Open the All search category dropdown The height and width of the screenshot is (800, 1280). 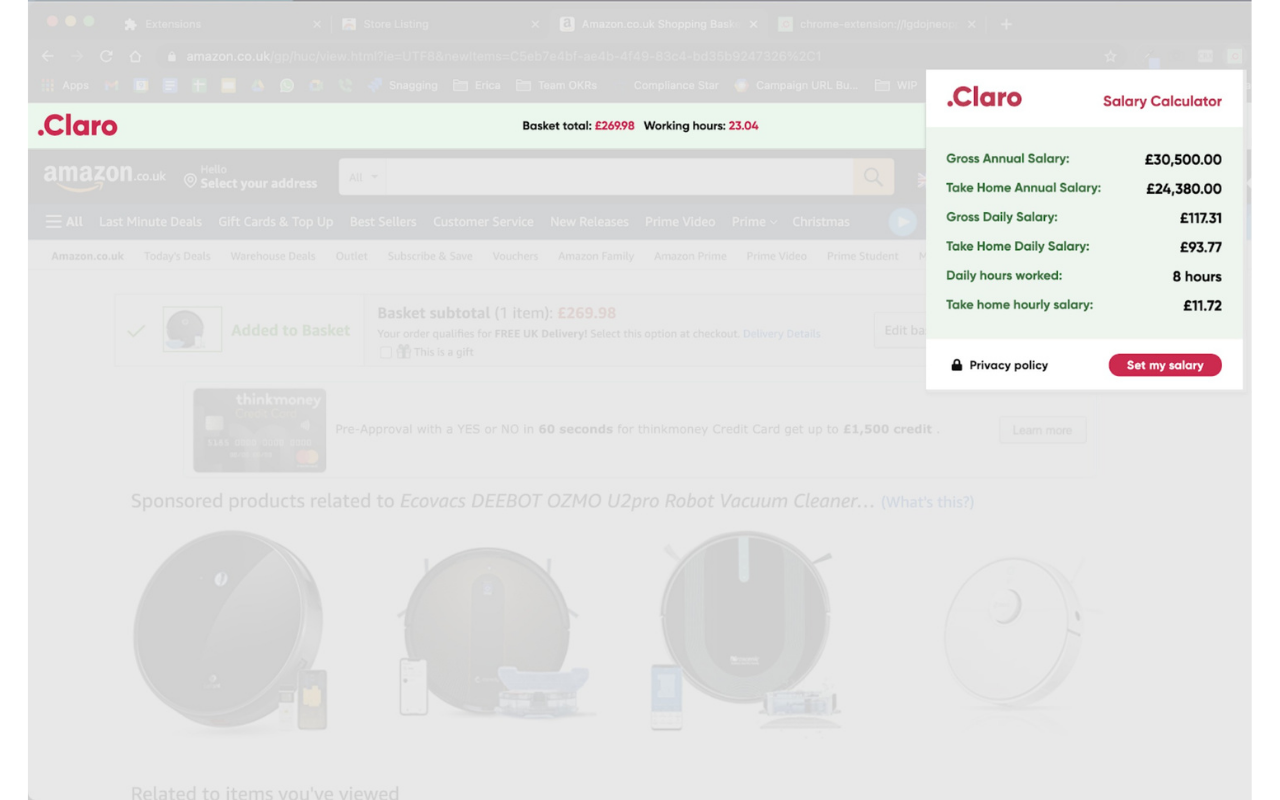coord(362,177)
